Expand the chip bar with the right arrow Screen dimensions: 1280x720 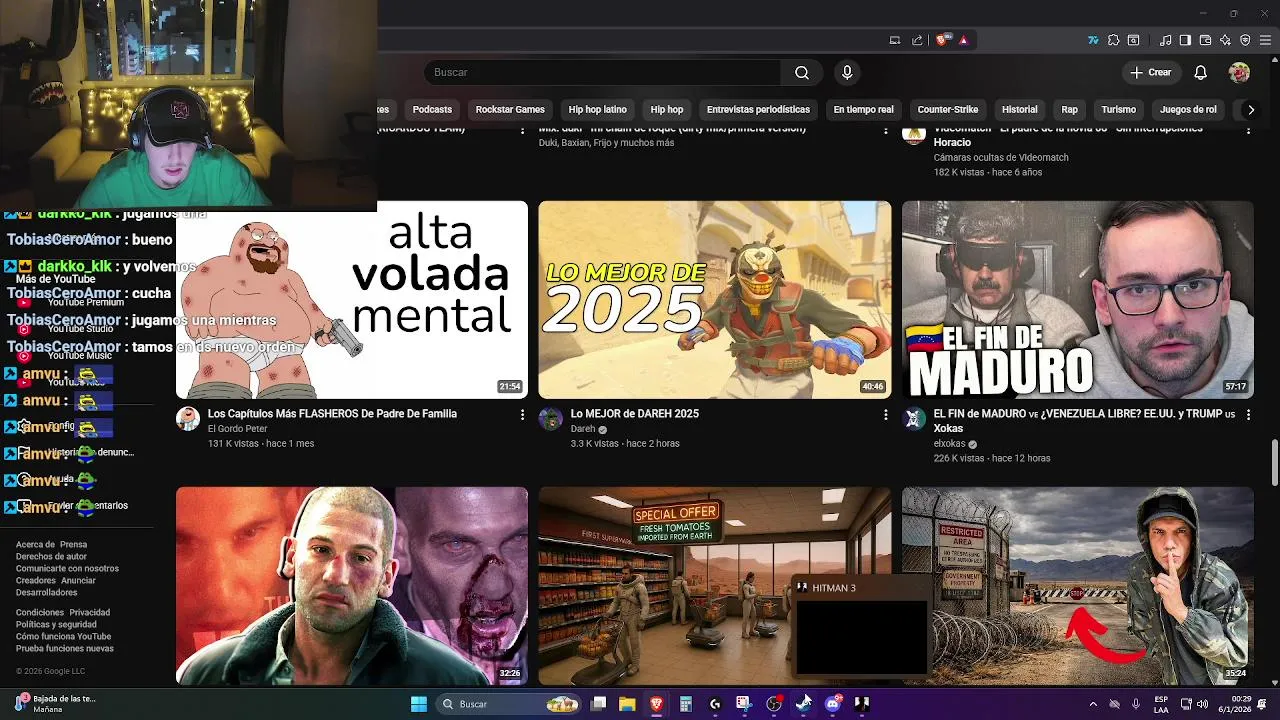[1250, 109]
